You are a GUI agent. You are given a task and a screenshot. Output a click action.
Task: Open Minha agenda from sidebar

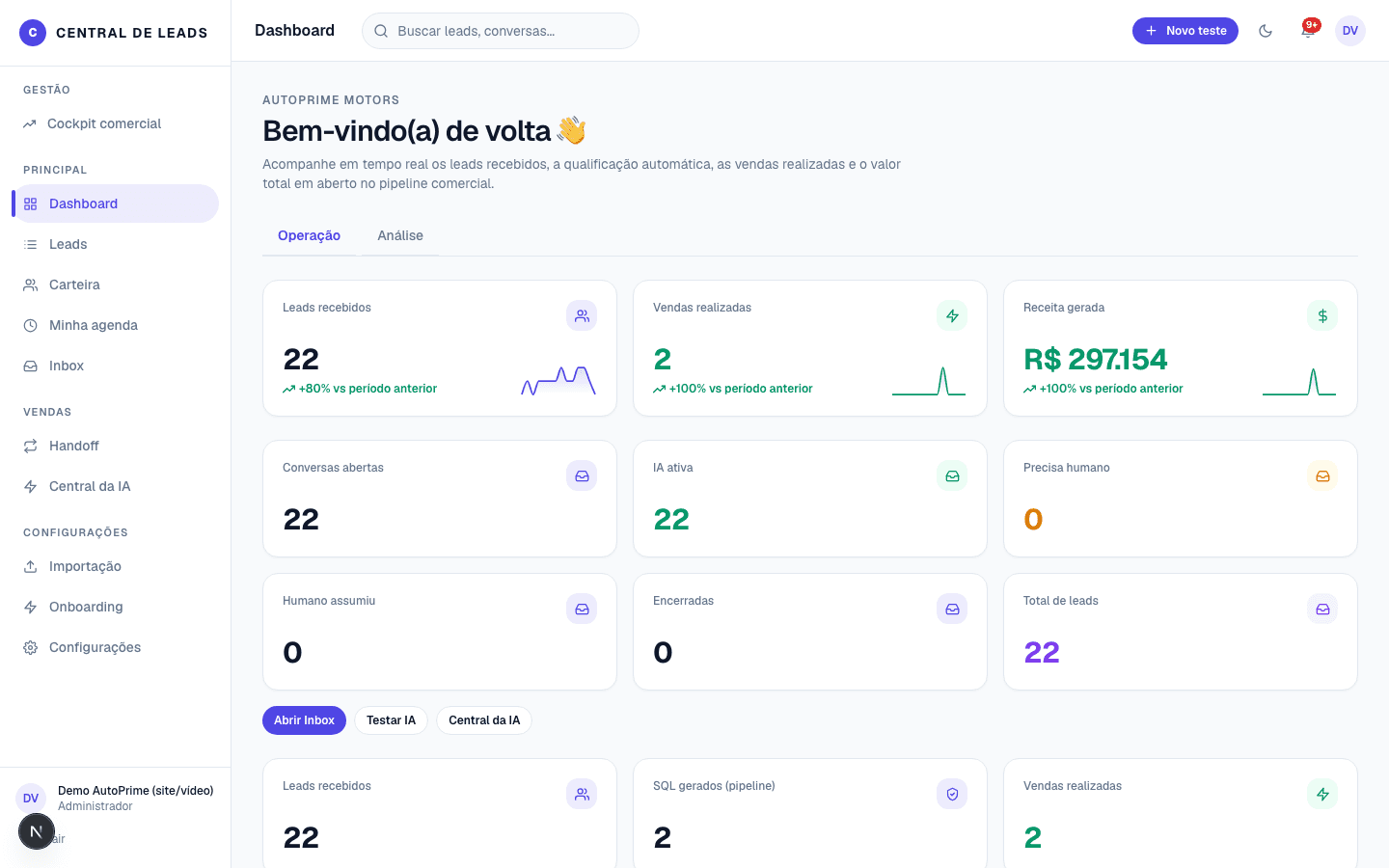tap(116, 325)
